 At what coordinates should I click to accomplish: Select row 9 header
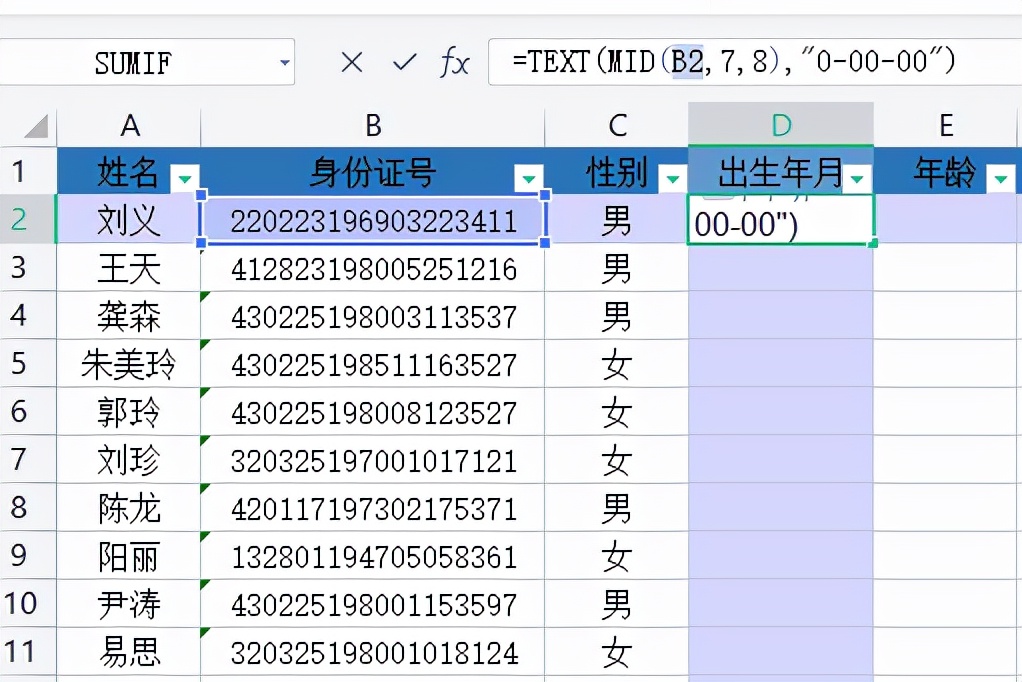(28, 556)
